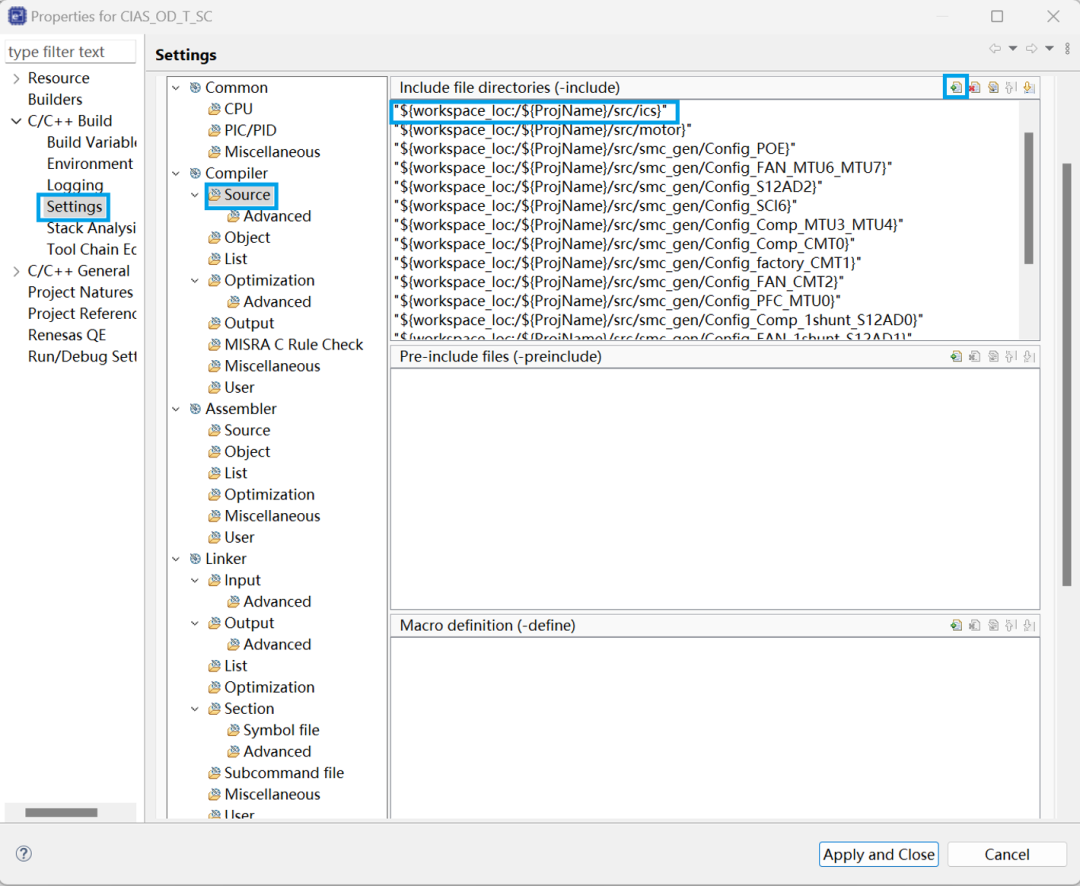Open the three-dot view menu
1080x886 pixels.
pos(1067,48)
